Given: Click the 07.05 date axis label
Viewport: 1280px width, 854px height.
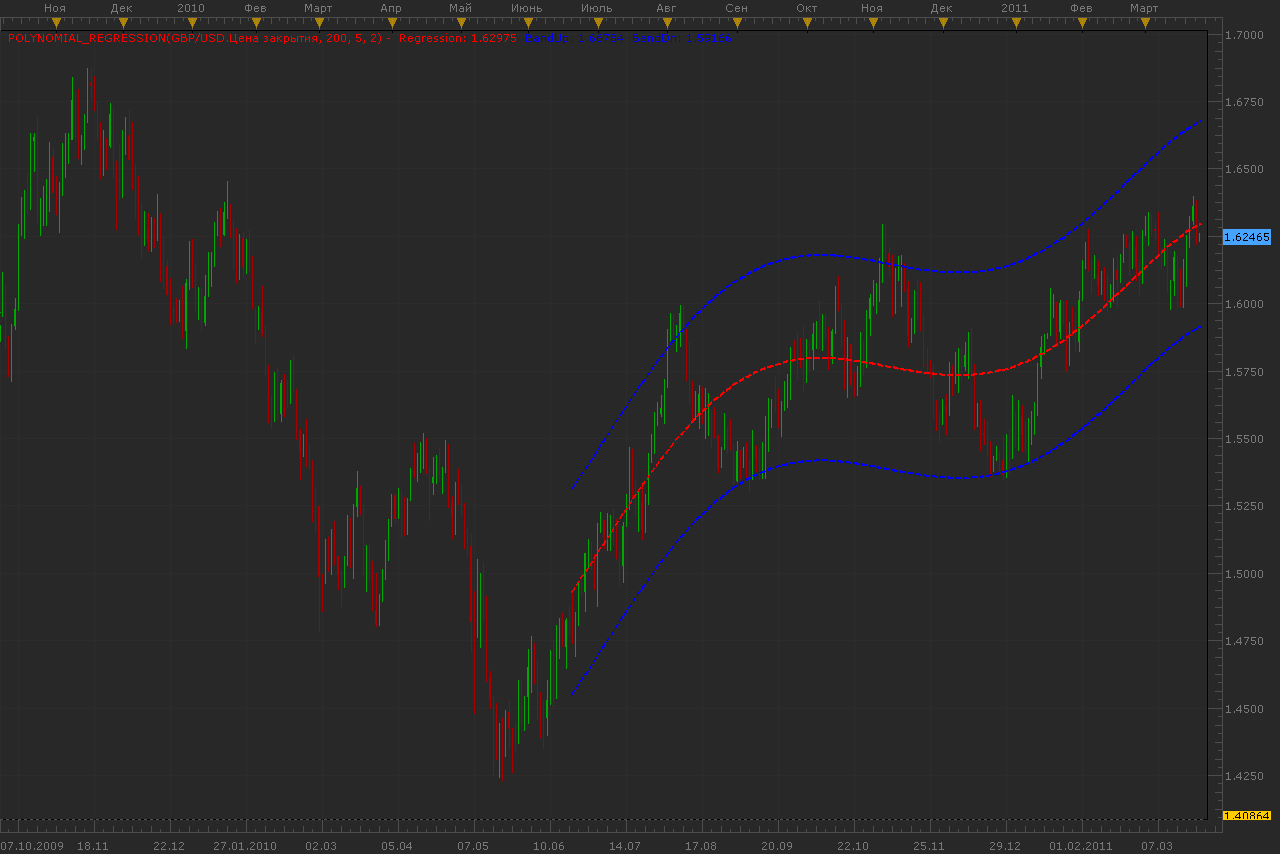Looking at the screenshot, I should 473,846.
